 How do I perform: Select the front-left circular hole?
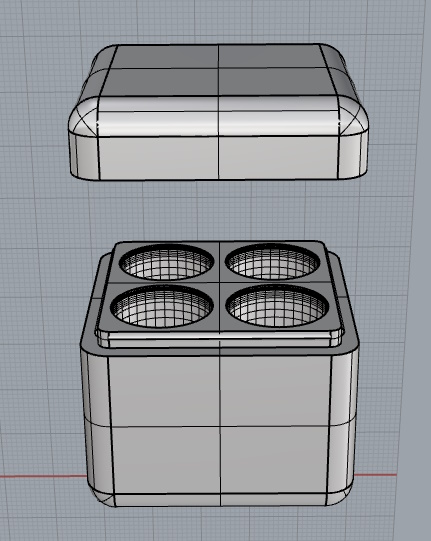[162, 306]
